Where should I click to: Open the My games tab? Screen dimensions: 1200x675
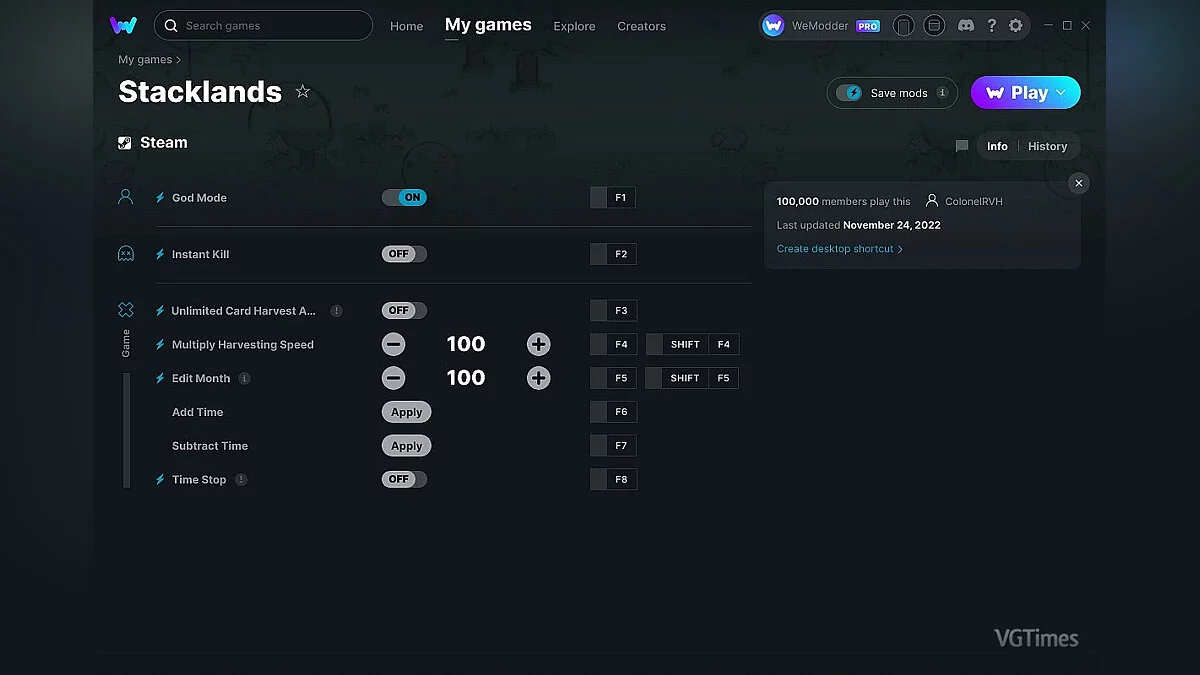click(488, 25)
